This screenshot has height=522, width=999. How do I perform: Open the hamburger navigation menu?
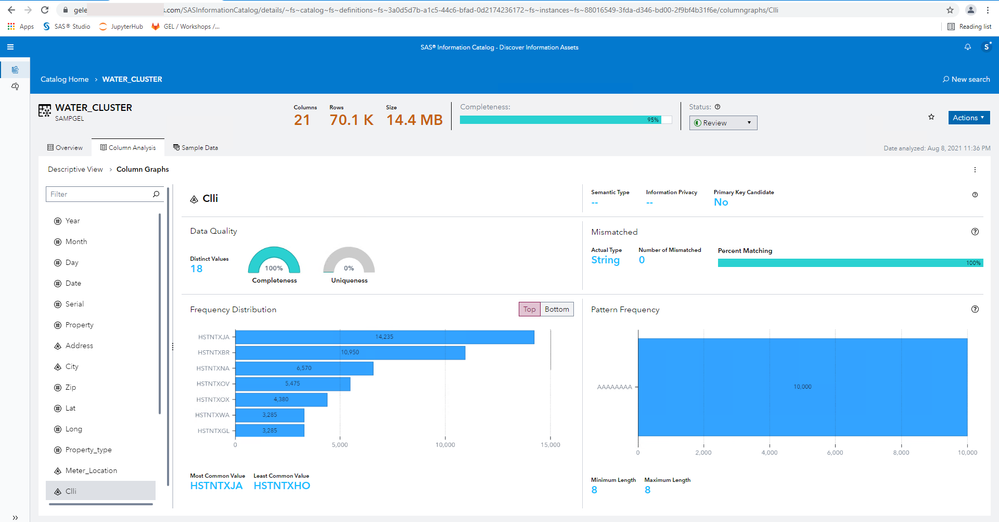[x=10, y=47]
